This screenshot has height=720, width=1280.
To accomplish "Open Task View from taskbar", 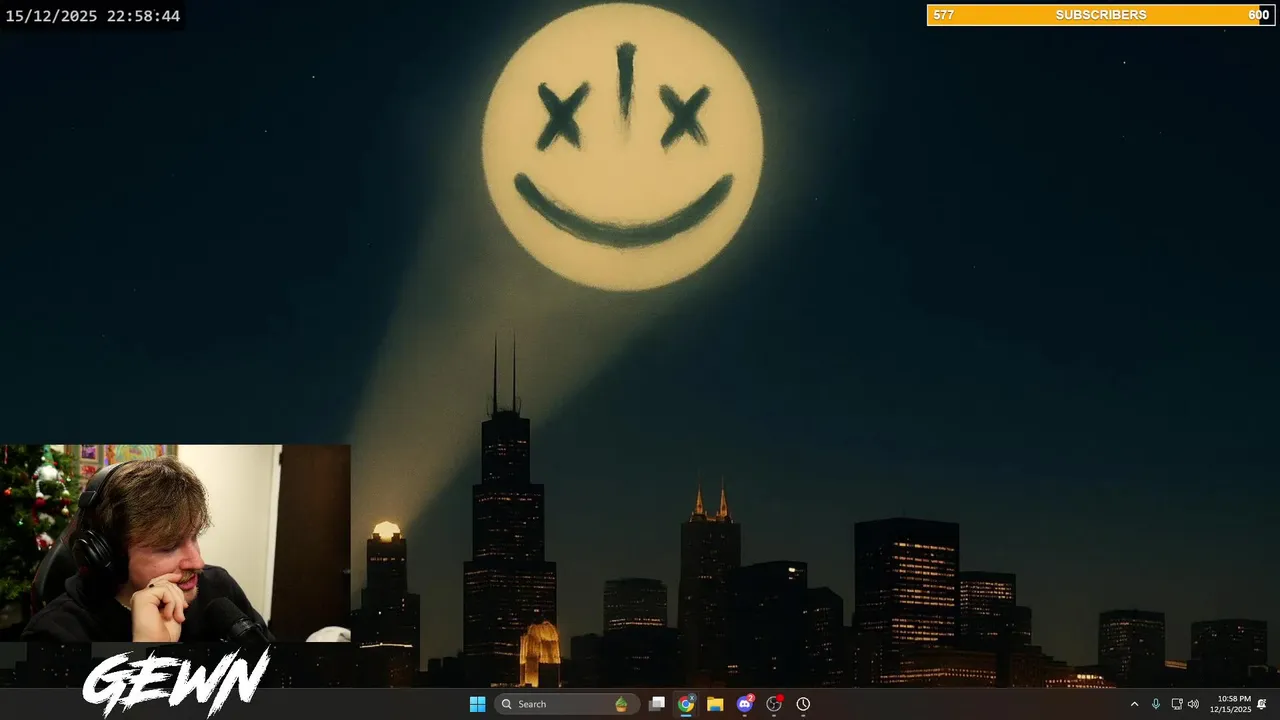I will pos(657,704).
